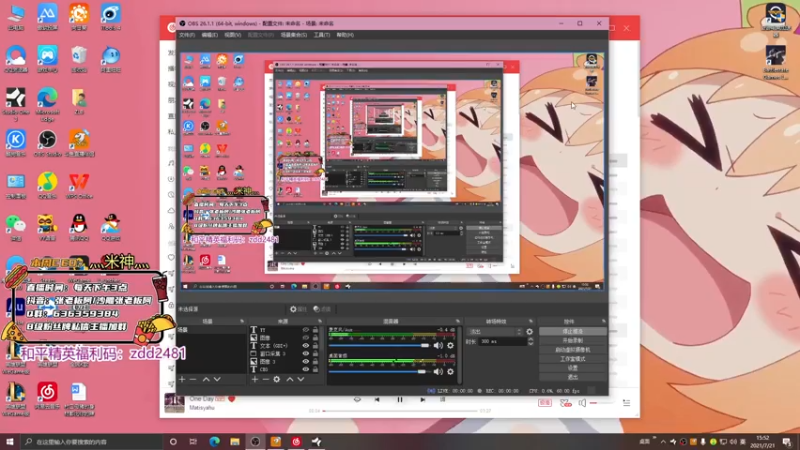Move source down in sources list
This screenshot has height=450, width=800.
tap(301, 379)
